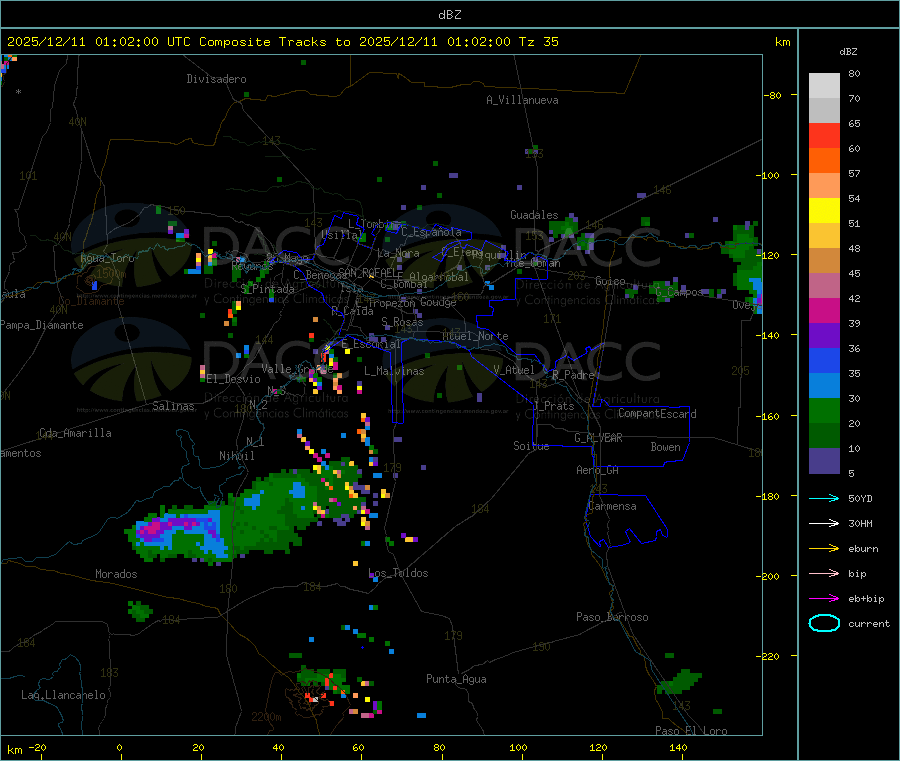Screen dimensions: 900x761
Task: Pick the magenta 39-42 dBZ legend swatch
Action: (824, 310)
